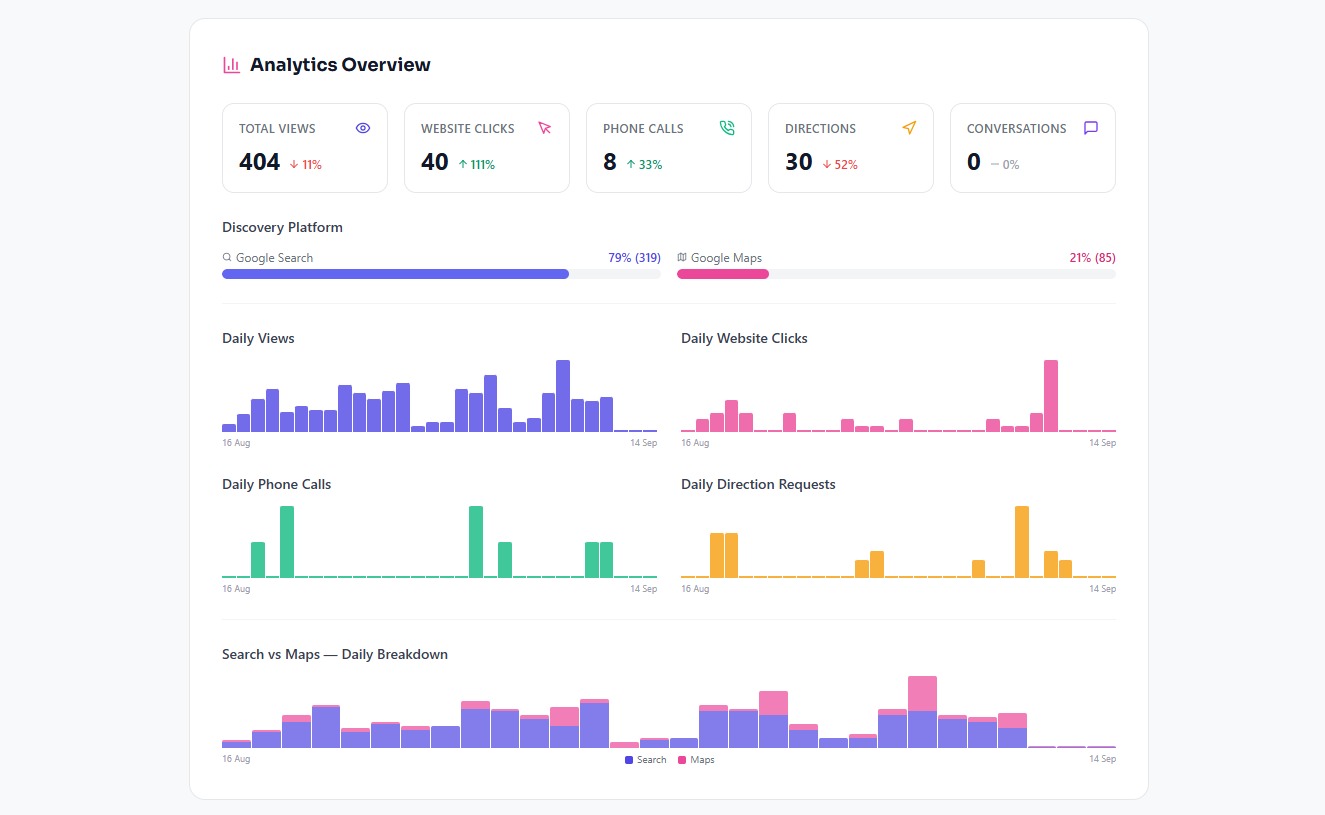Viewport: 1325px width, 815px height.
Task: Open the Phone Calls card
Action: [x=669, y=148]
